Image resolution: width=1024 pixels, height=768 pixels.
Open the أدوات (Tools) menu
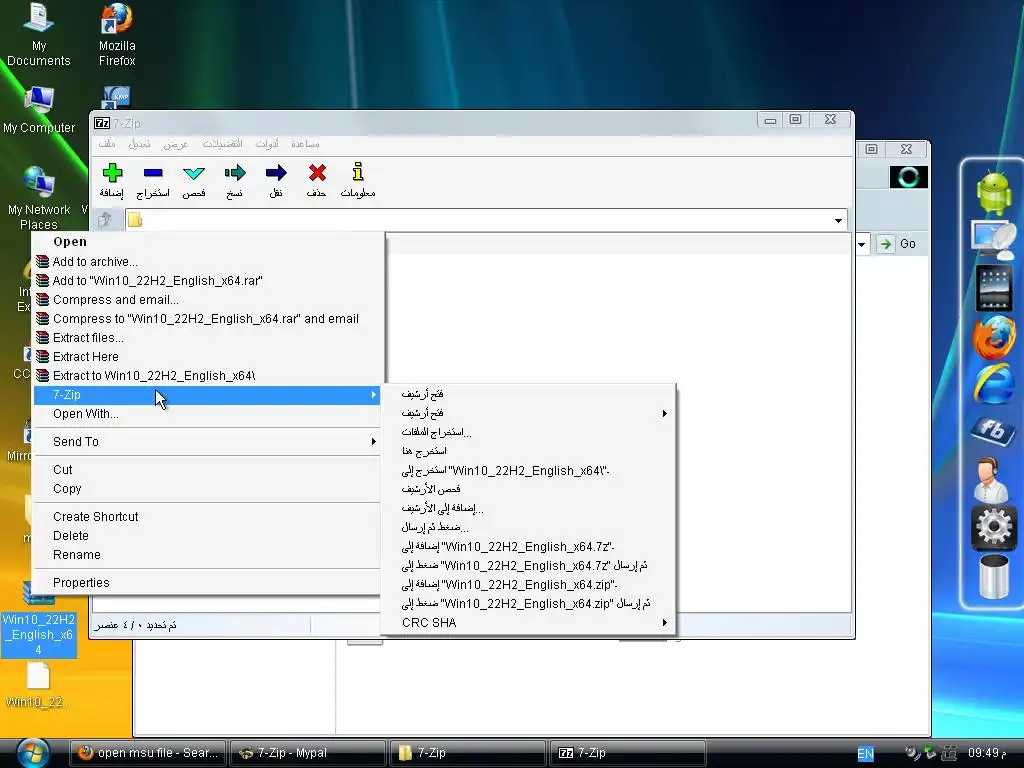pos(267,144)
